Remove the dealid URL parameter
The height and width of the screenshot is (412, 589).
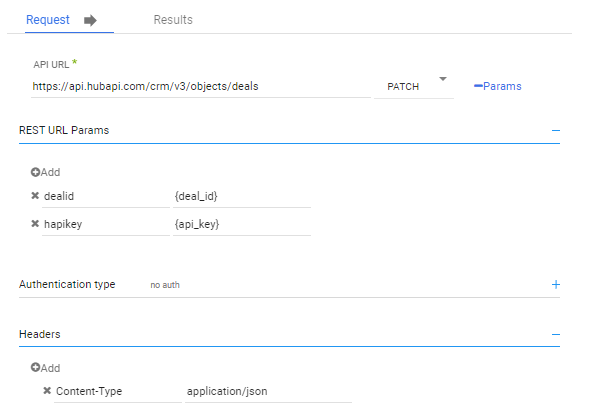35,196
